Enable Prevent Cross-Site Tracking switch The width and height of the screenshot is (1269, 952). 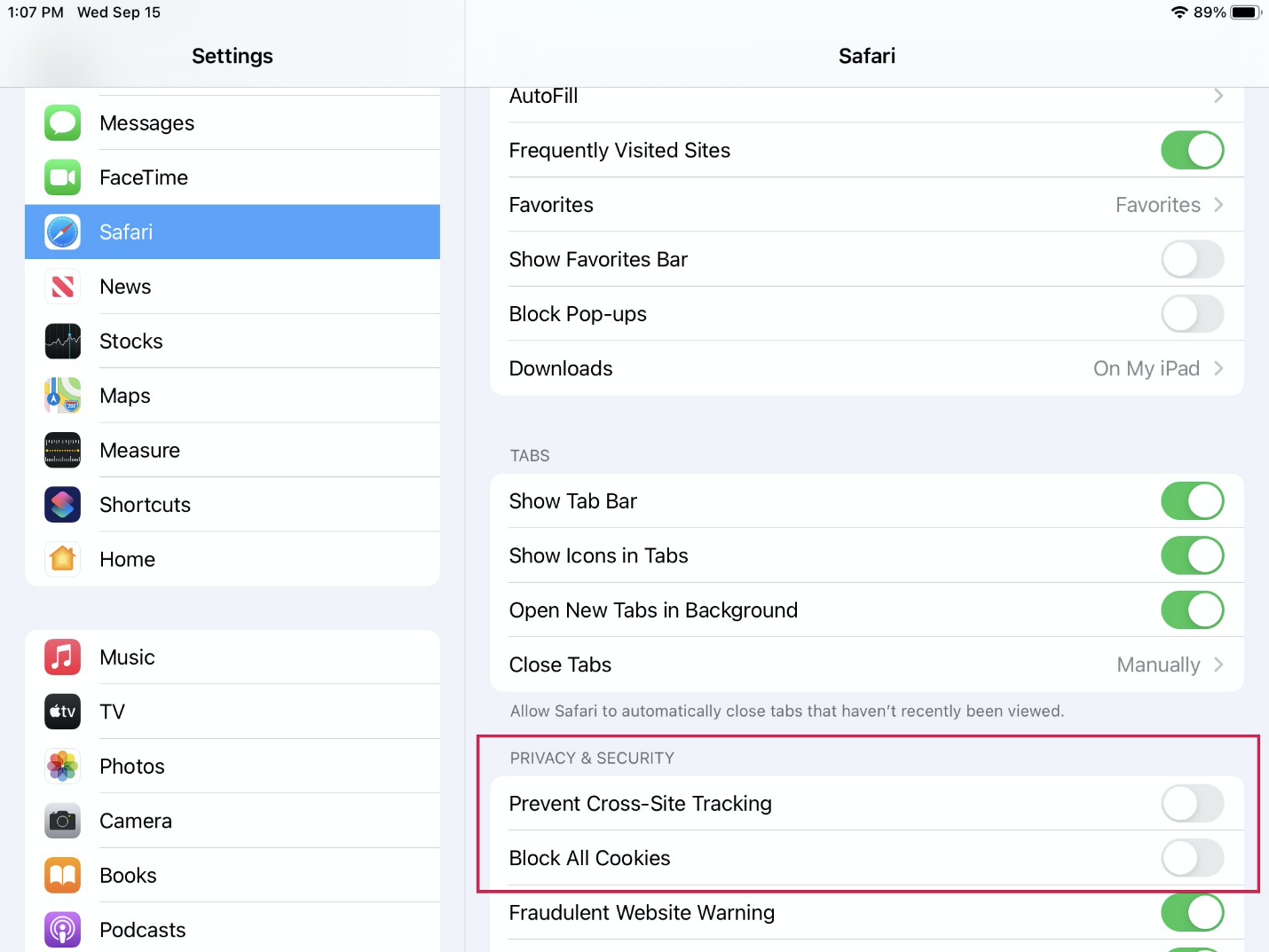(x=1192, y=804)
